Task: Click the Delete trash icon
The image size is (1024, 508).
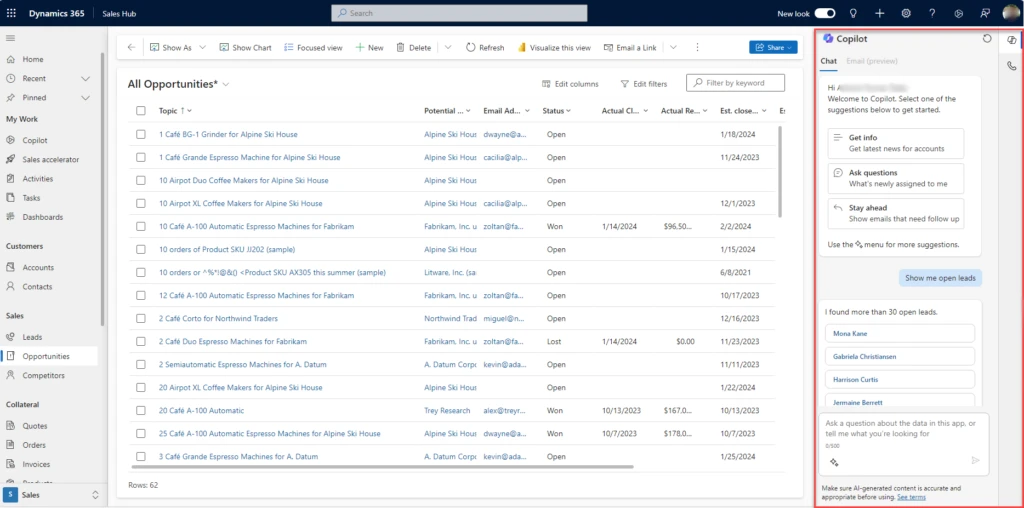Action: point(401,47)
